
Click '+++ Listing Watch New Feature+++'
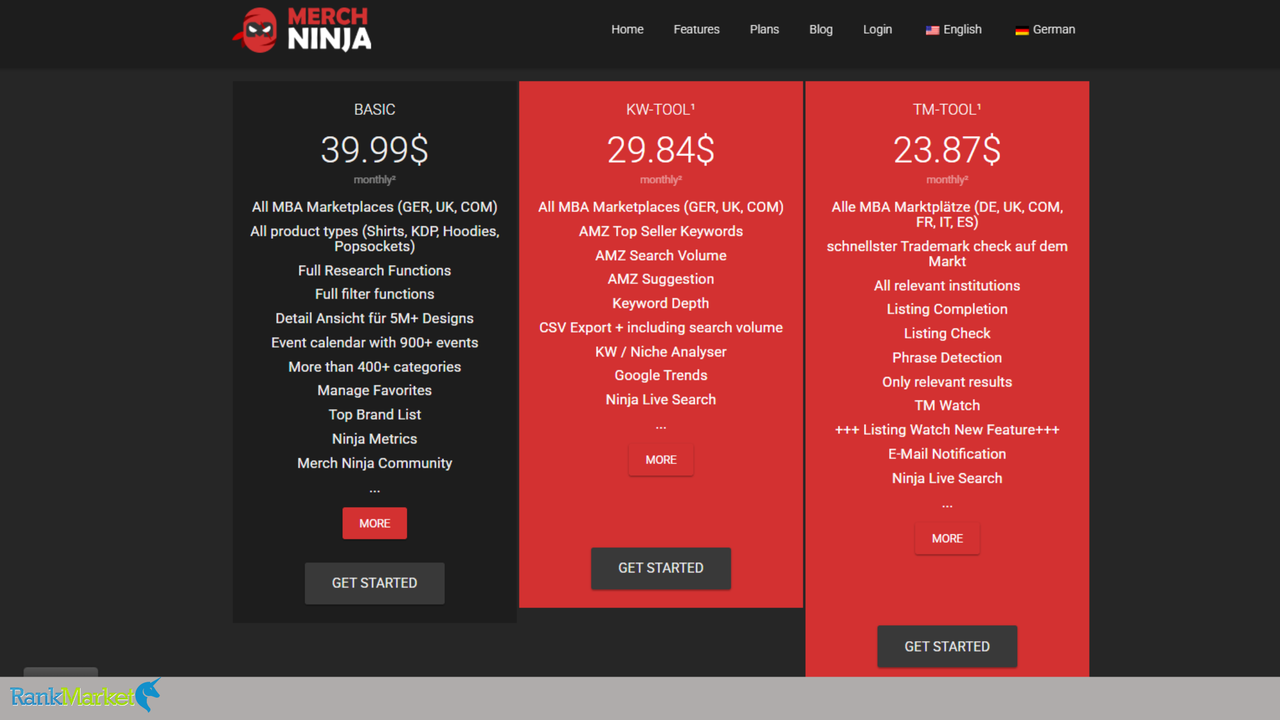click(947, 430)
